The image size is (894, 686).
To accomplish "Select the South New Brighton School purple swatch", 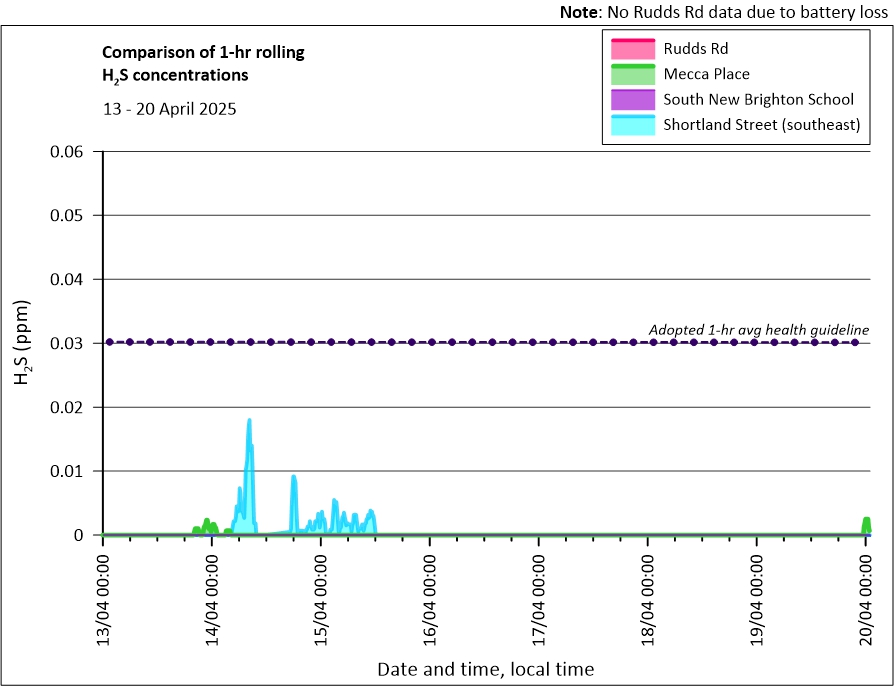I will 629,99.
